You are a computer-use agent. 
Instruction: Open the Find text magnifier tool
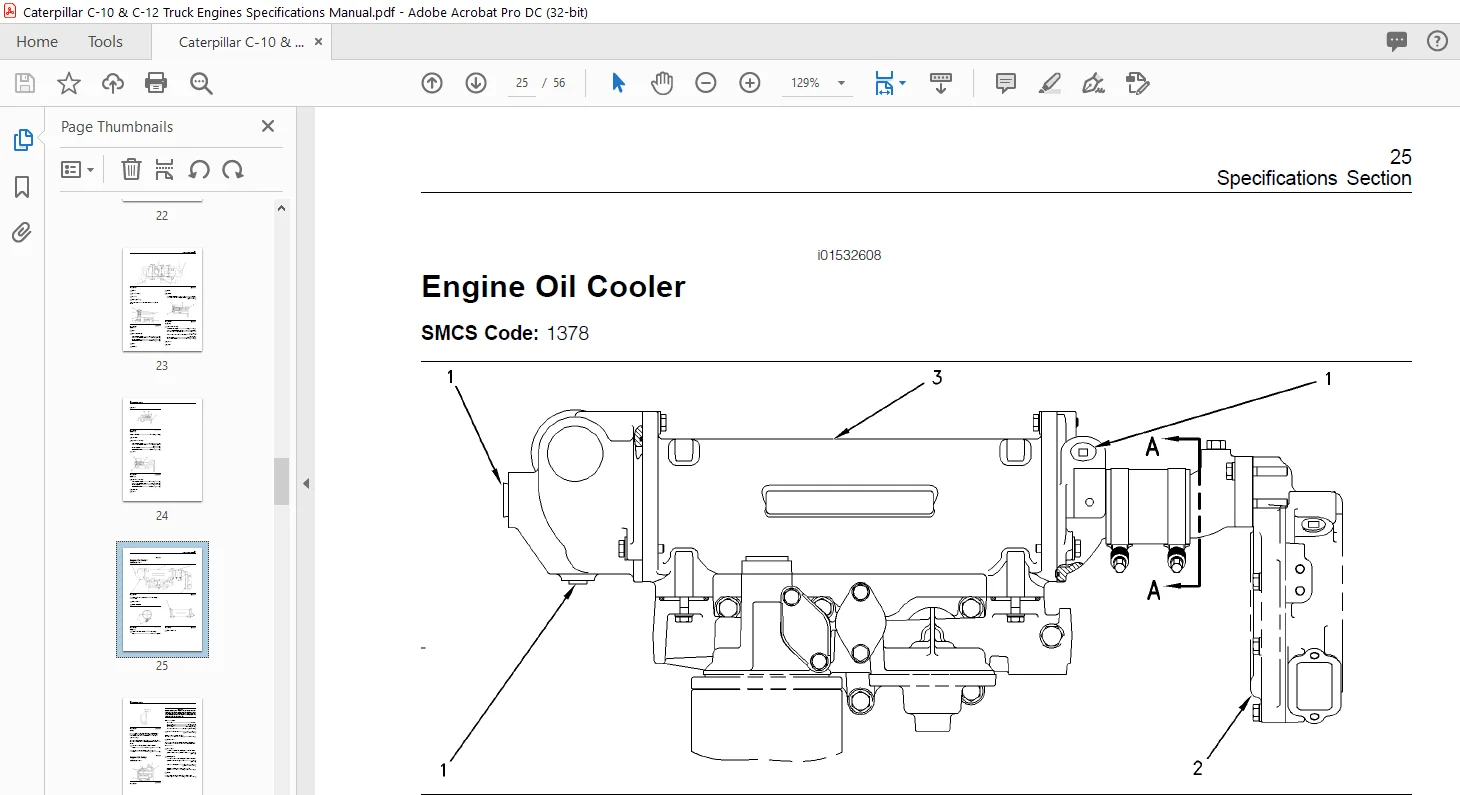click(x=201, y=83)
